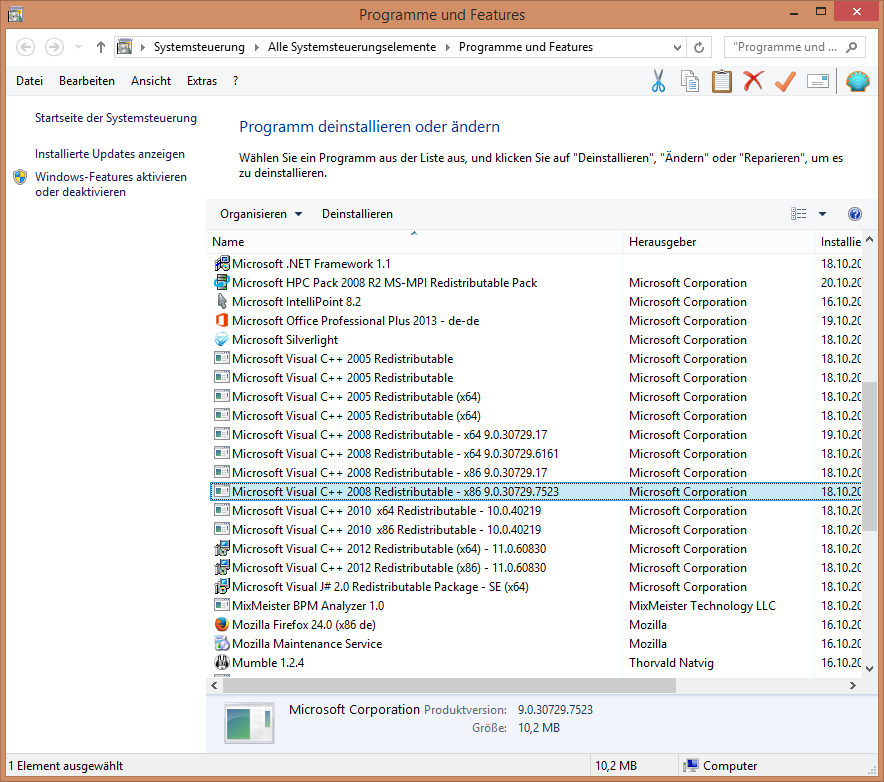This screenshot has height=782, width=884.
Task: Click the shell icon in toolbar
Action: tap(858, 81)
